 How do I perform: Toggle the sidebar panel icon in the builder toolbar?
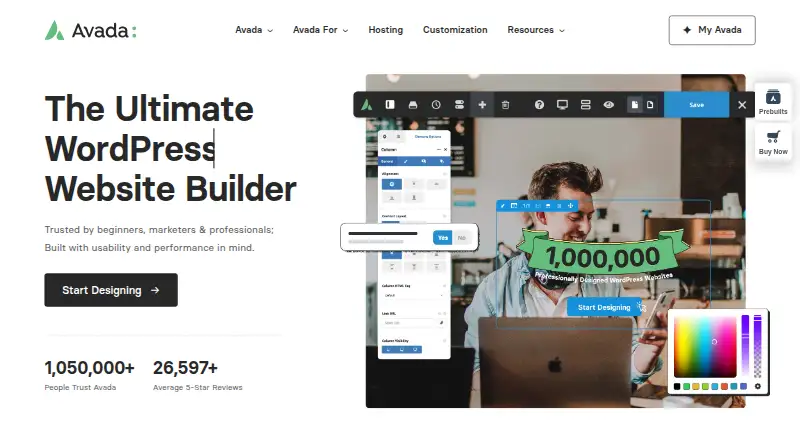390,105
